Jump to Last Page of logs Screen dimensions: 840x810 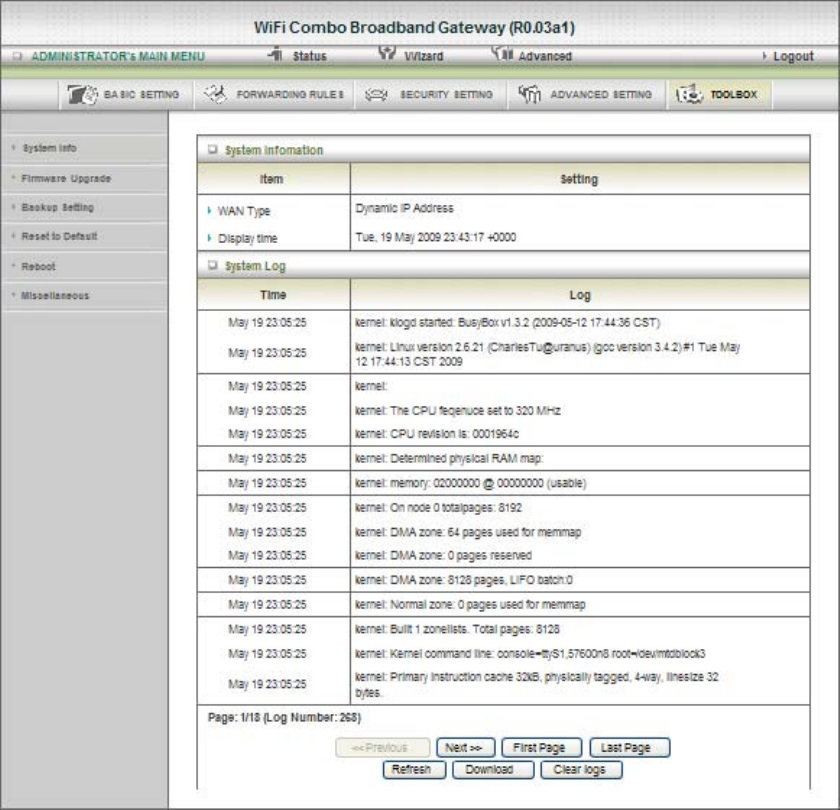(629, 747)
